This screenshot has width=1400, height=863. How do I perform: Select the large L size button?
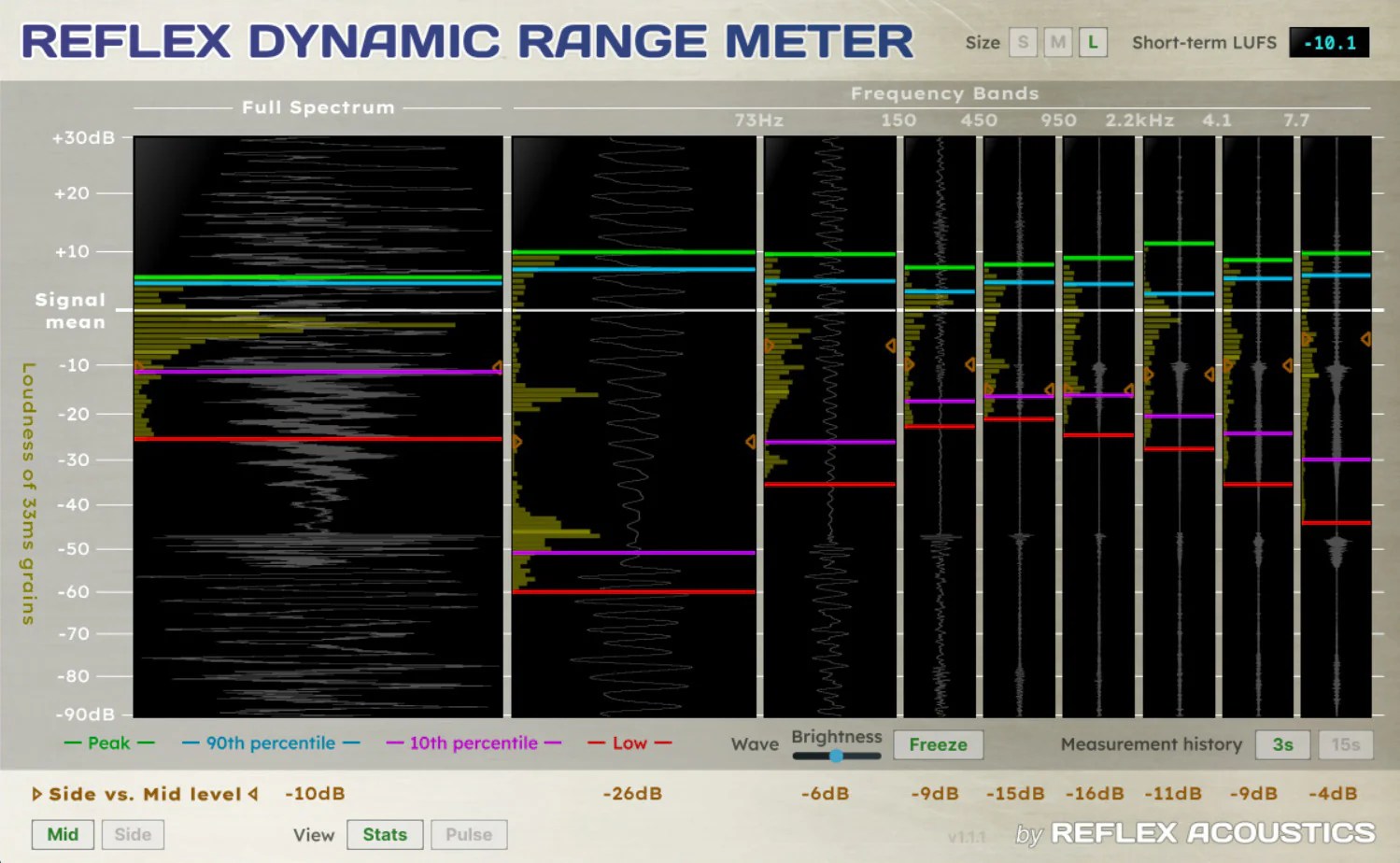[1093, 42]
